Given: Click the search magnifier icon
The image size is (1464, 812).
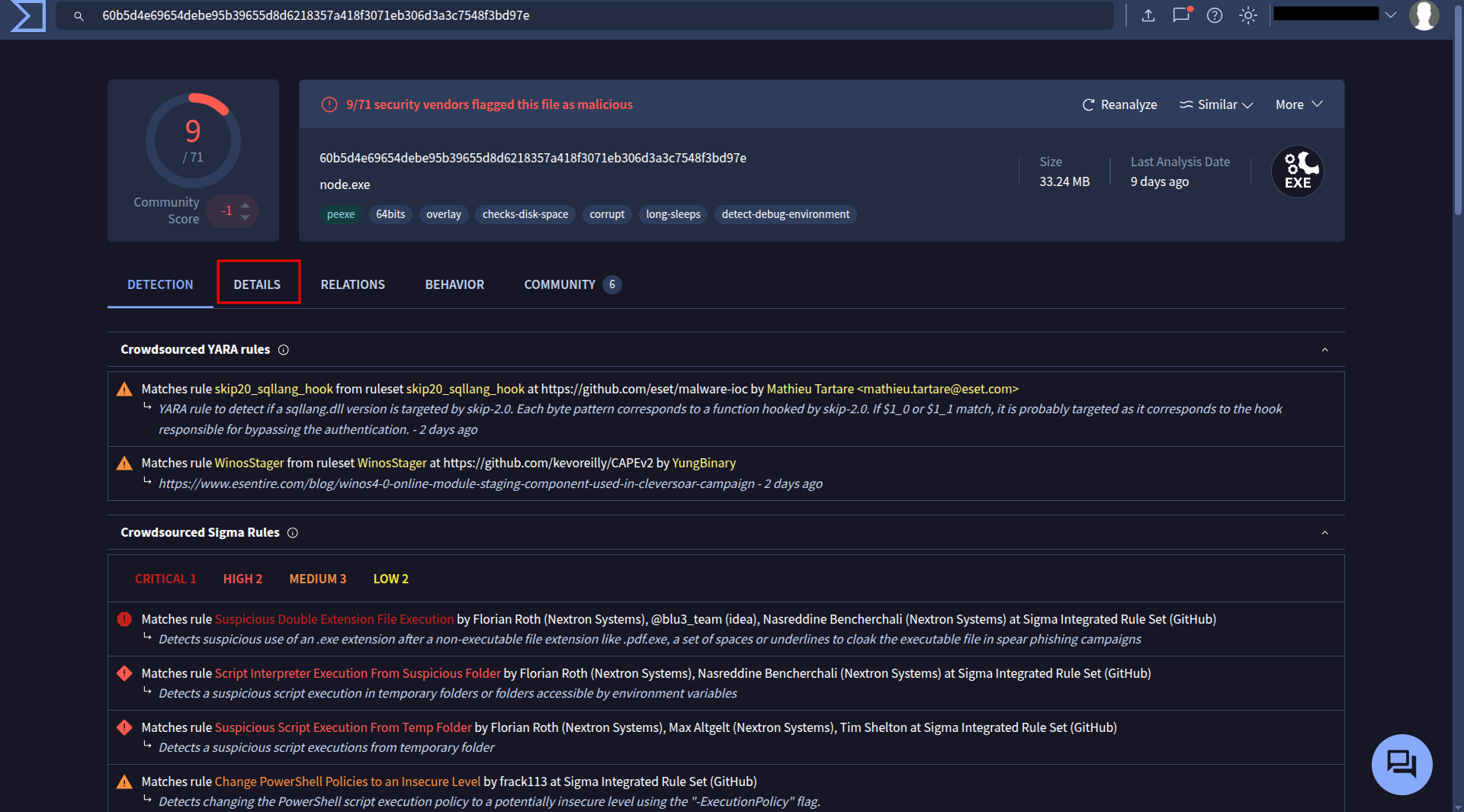Looking at the screenshot, I should pyautogui.click(x=79, y=15).
